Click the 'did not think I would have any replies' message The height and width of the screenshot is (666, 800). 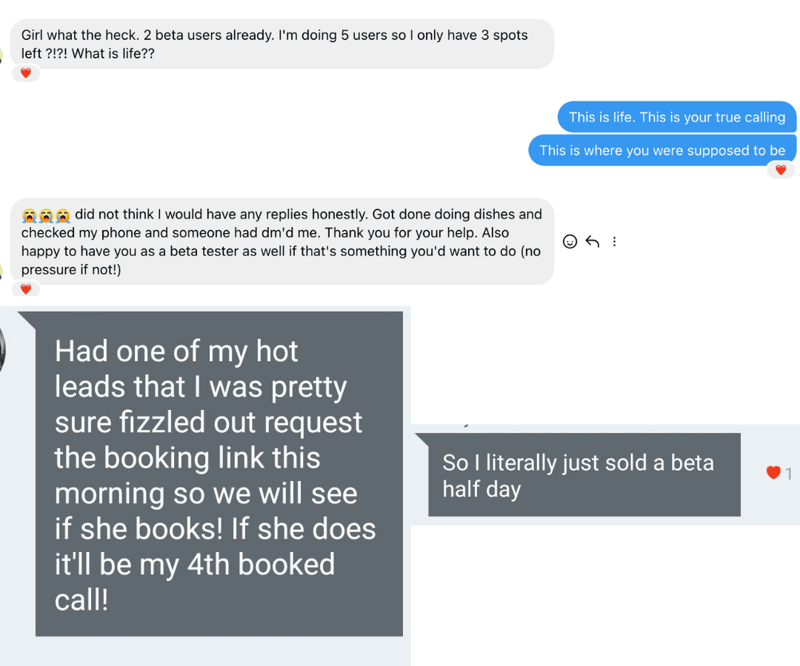pyautogui.click(x=282, y=241)
